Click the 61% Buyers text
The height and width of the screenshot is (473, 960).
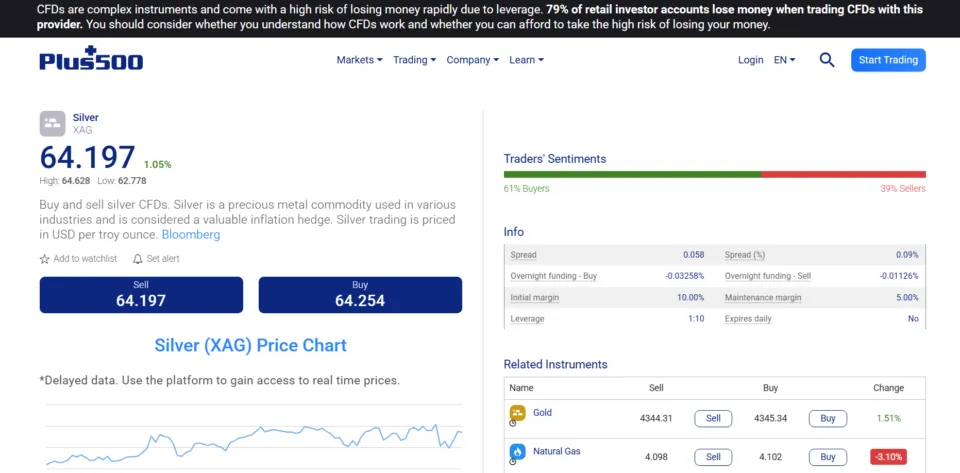[527, 188]
